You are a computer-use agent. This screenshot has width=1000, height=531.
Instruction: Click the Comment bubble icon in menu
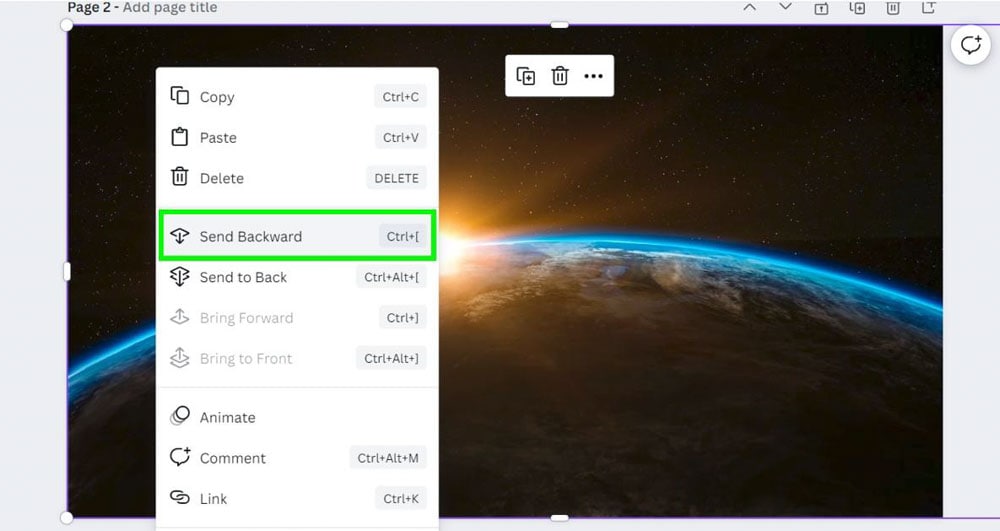180,456
